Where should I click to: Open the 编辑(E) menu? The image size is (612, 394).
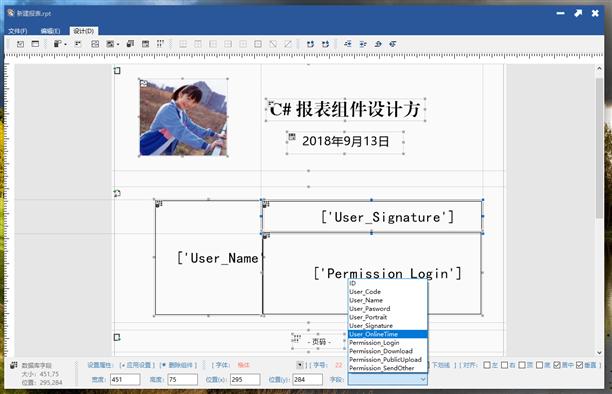tap(50, 31)
